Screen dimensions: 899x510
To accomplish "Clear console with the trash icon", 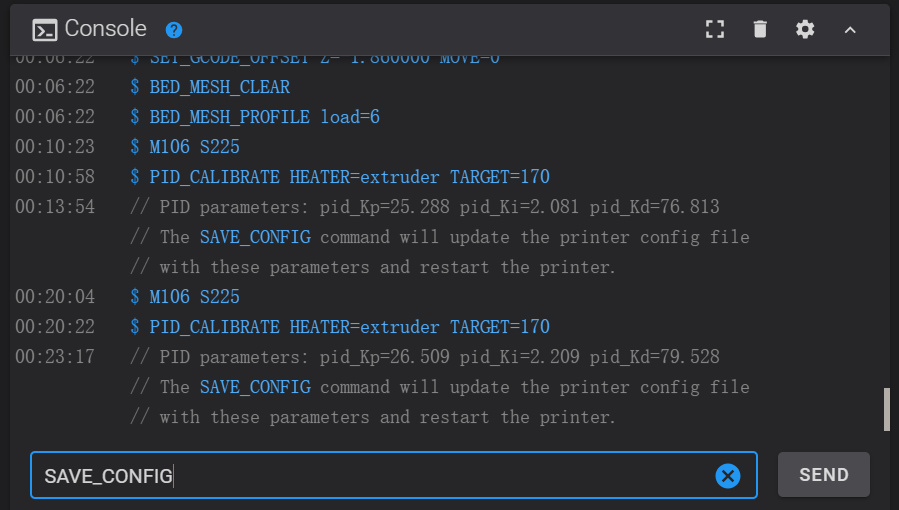I will 760,30.
